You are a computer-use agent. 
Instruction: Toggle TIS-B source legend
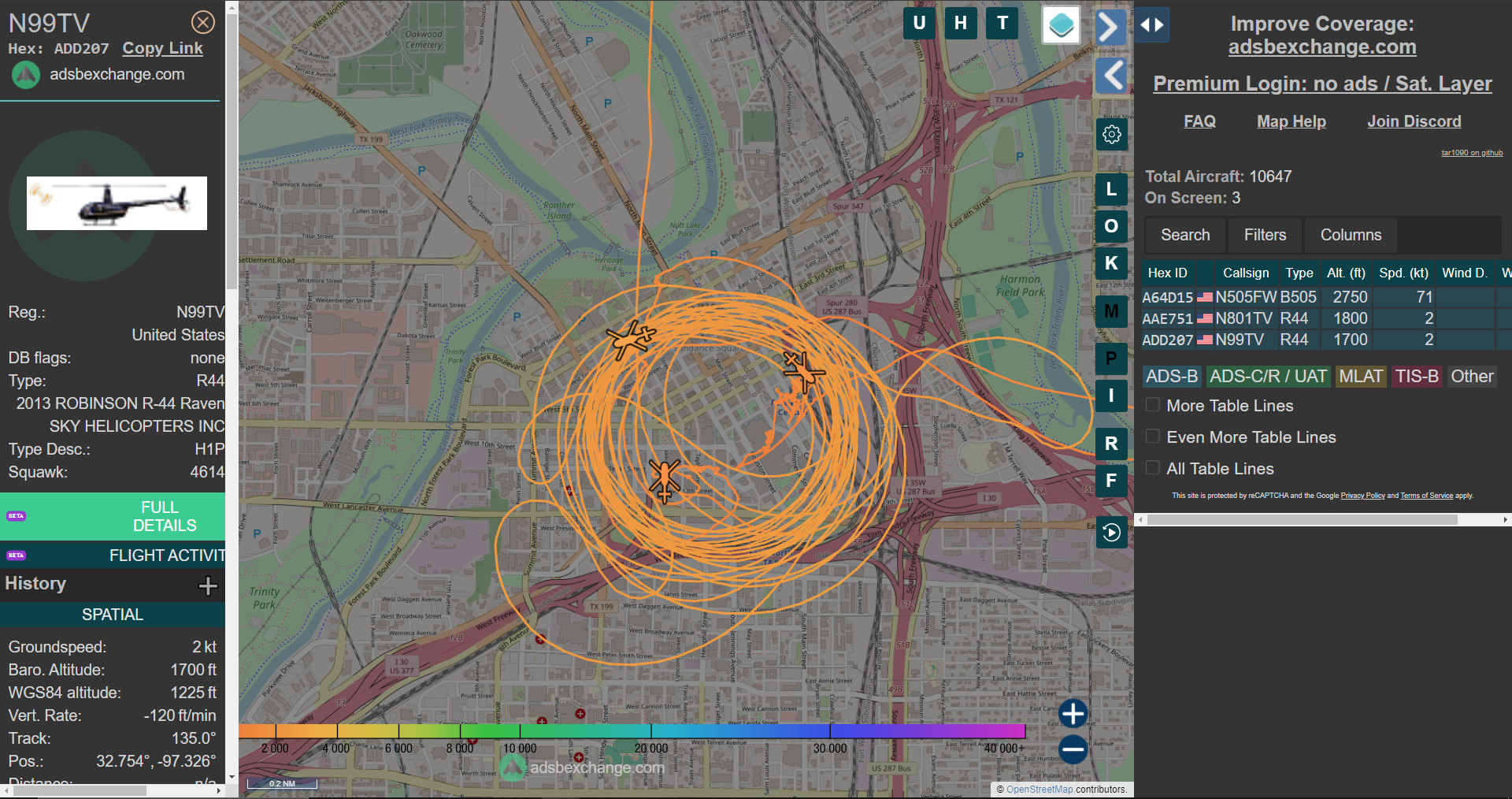[x=1417, y=377]
